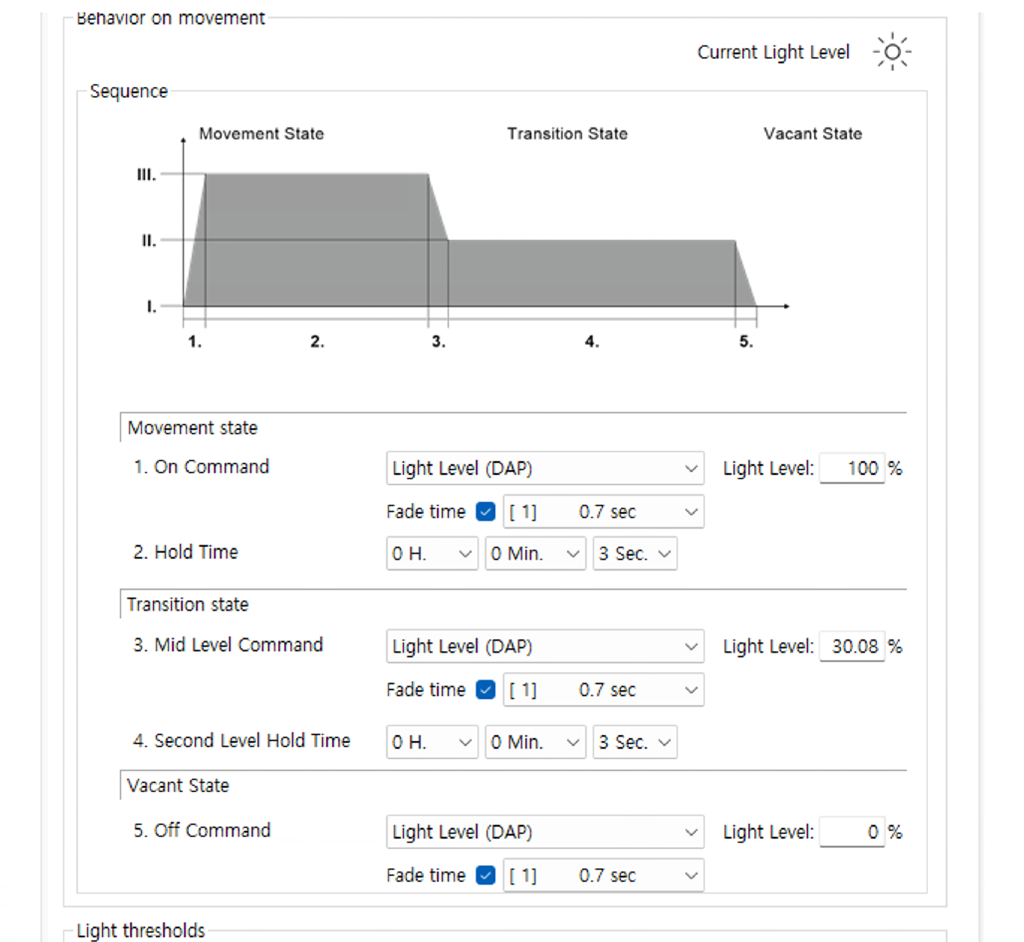Uncheck Fade time checkbox for Off Command

click(486, 876)
